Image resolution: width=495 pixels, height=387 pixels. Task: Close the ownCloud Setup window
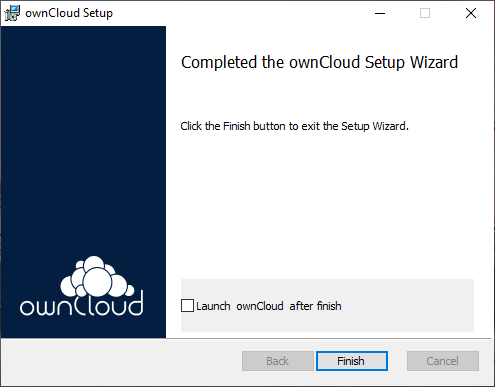tap(471, 13)
